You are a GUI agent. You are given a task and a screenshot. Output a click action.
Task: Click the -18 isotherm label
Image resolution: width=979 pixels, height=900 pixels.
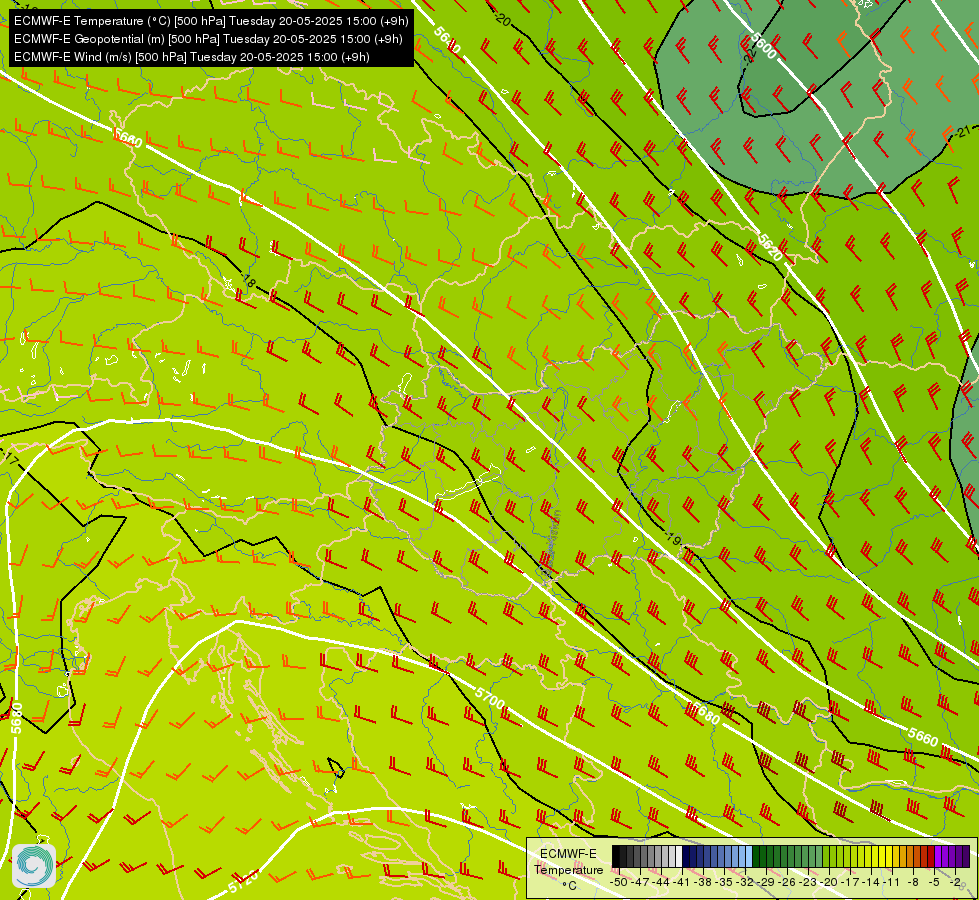247,281
